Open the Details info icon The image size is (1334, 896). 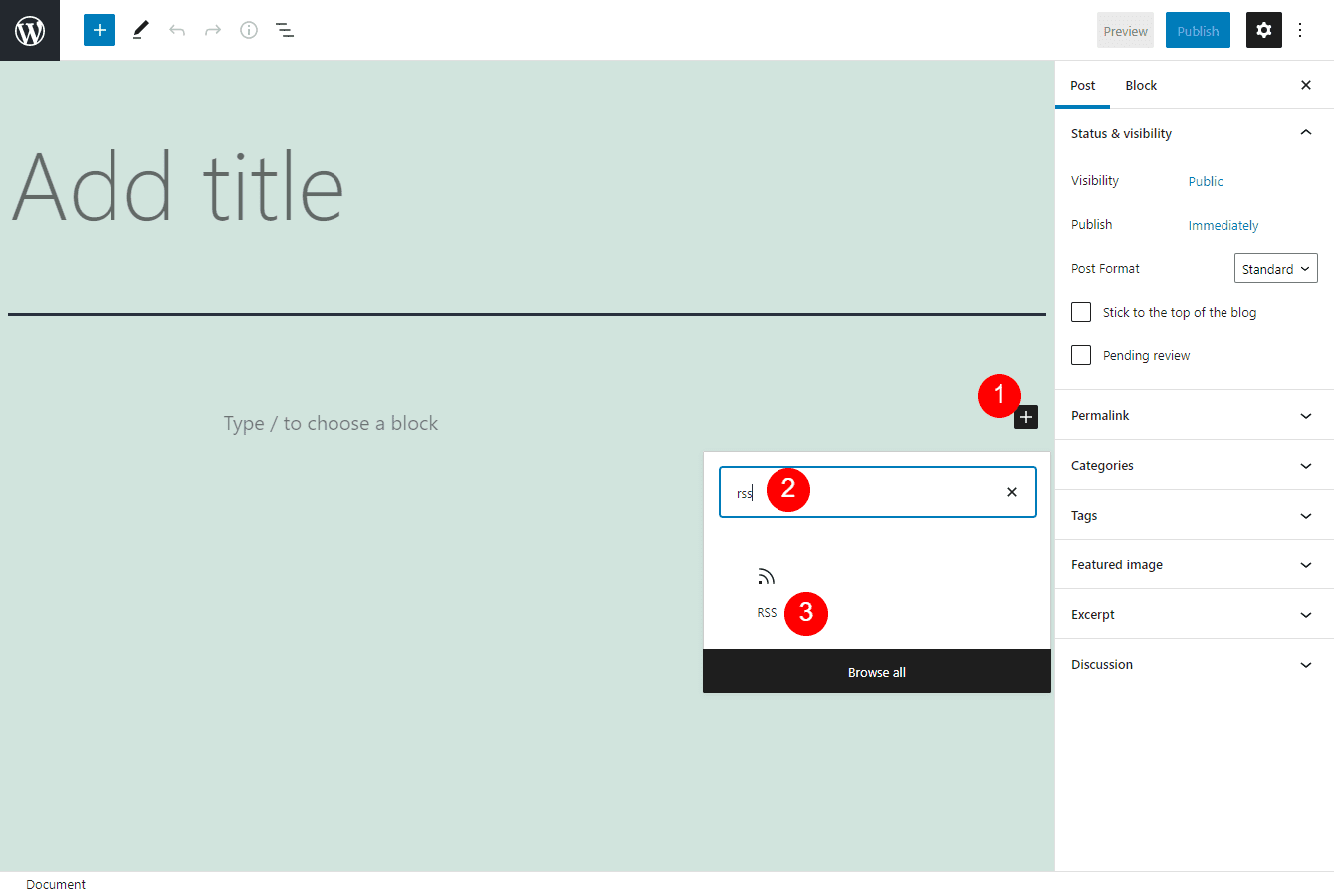coord(248,30)
